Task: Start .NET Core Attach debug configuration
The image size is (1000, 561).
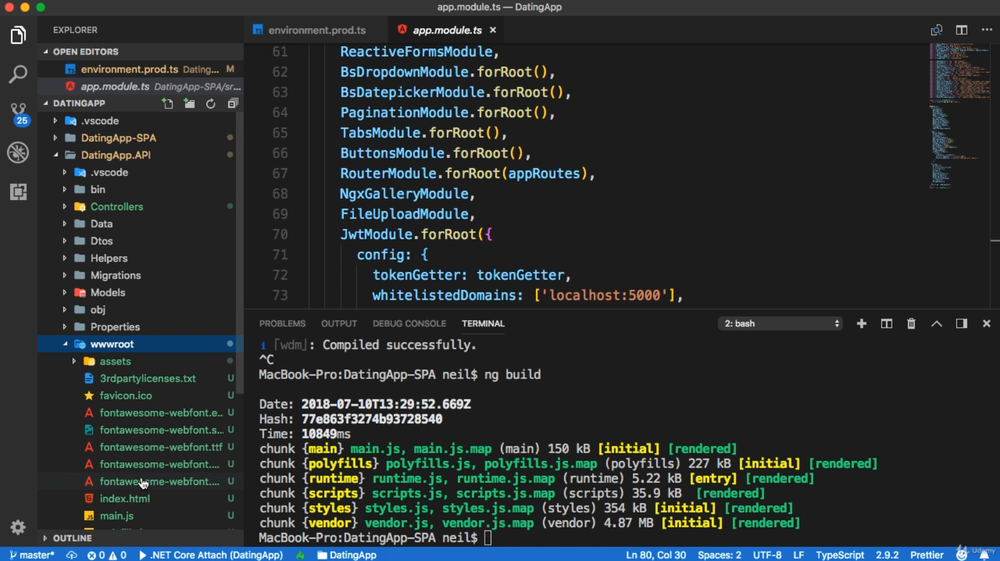Action: click(x=210, y=555)
